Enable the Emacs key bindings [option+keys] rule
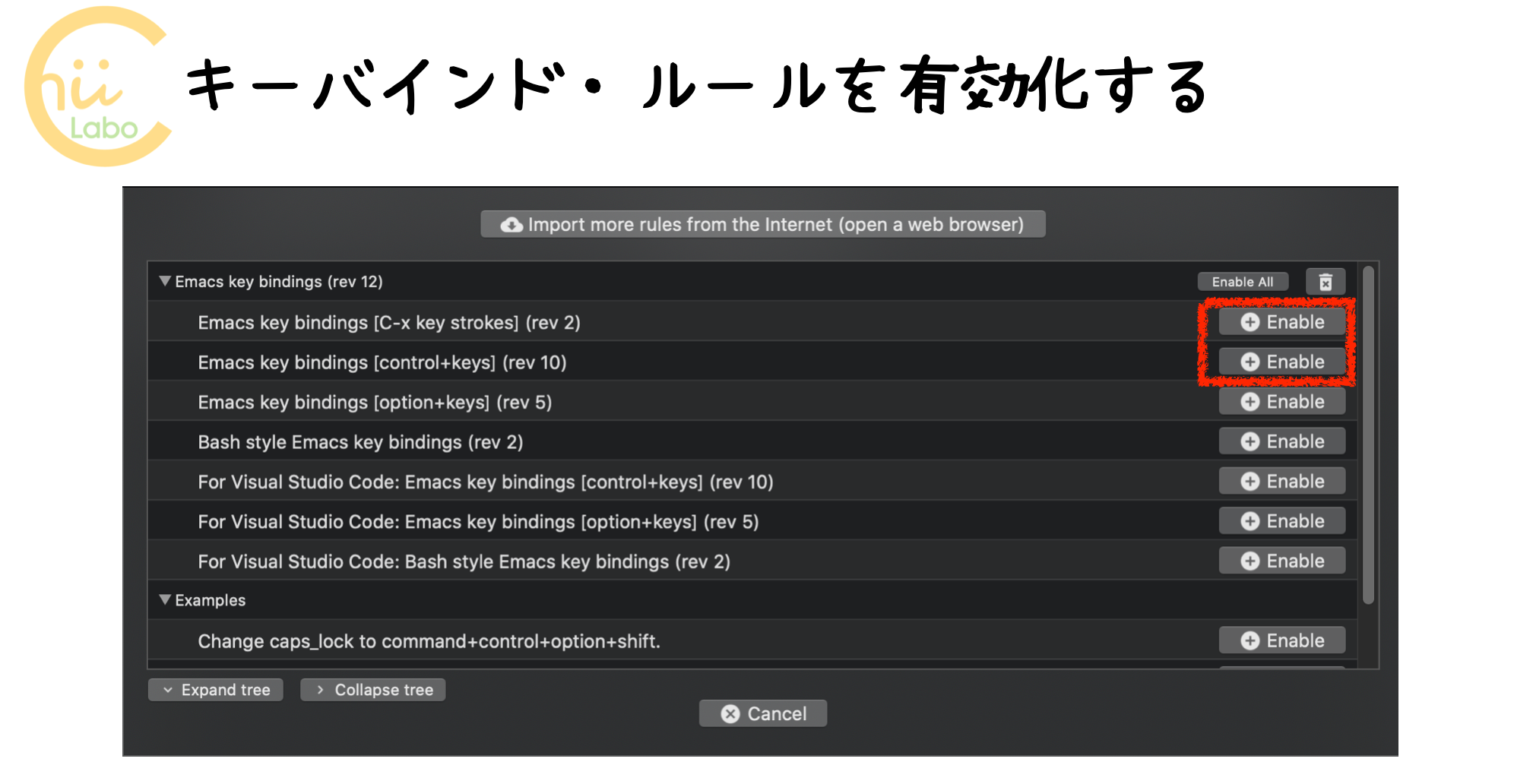 [x=1281, y=401]
